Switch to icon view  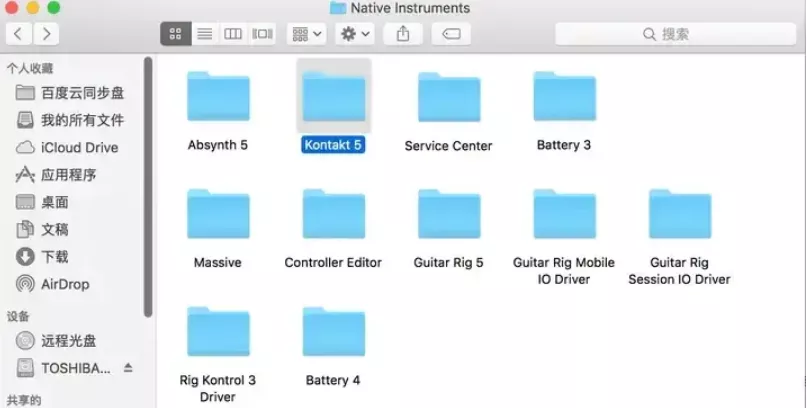176,34
